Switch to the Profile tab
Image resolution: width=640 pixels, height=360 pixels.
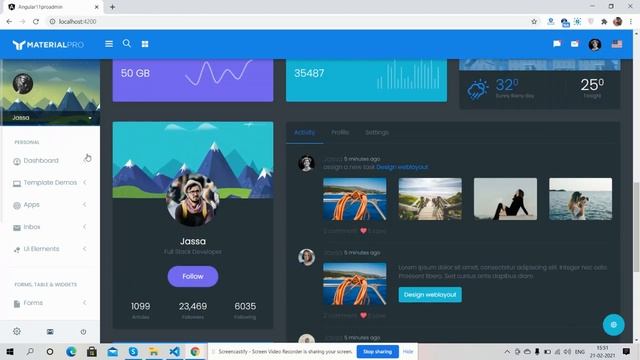pyautogui.click(x=340, y=132)
